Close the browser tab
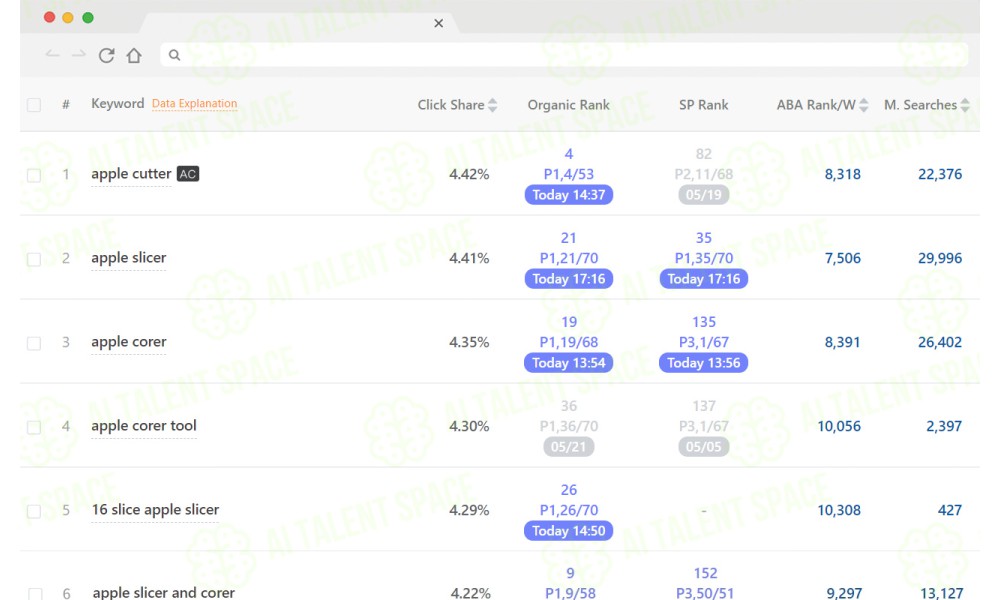Image resolution: width=1000 pixels, height=600 pixels. click(x=438, y=24)
